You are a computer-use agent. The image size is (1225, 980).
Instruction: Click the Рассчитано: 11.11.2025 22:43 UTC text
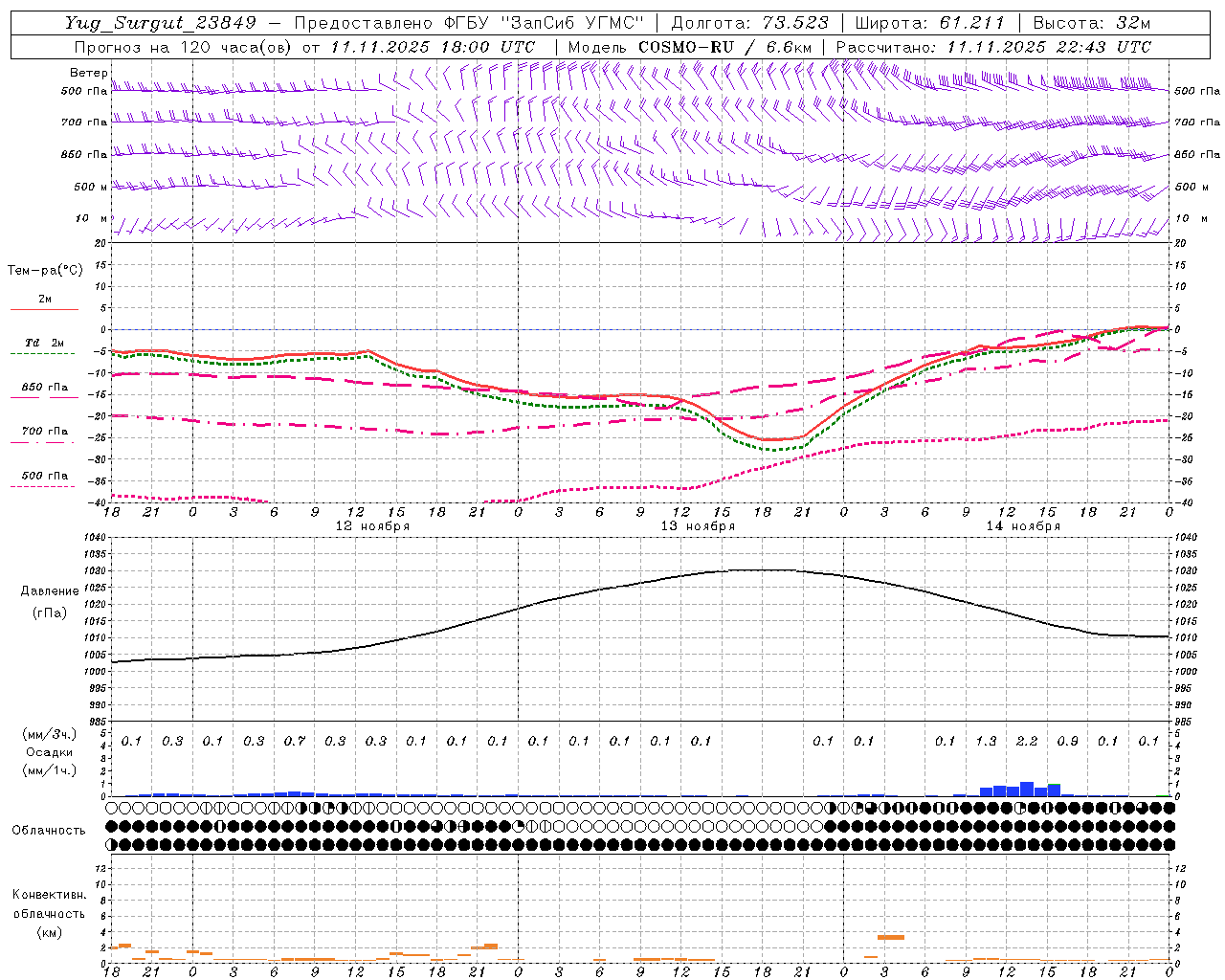[993, 47]
